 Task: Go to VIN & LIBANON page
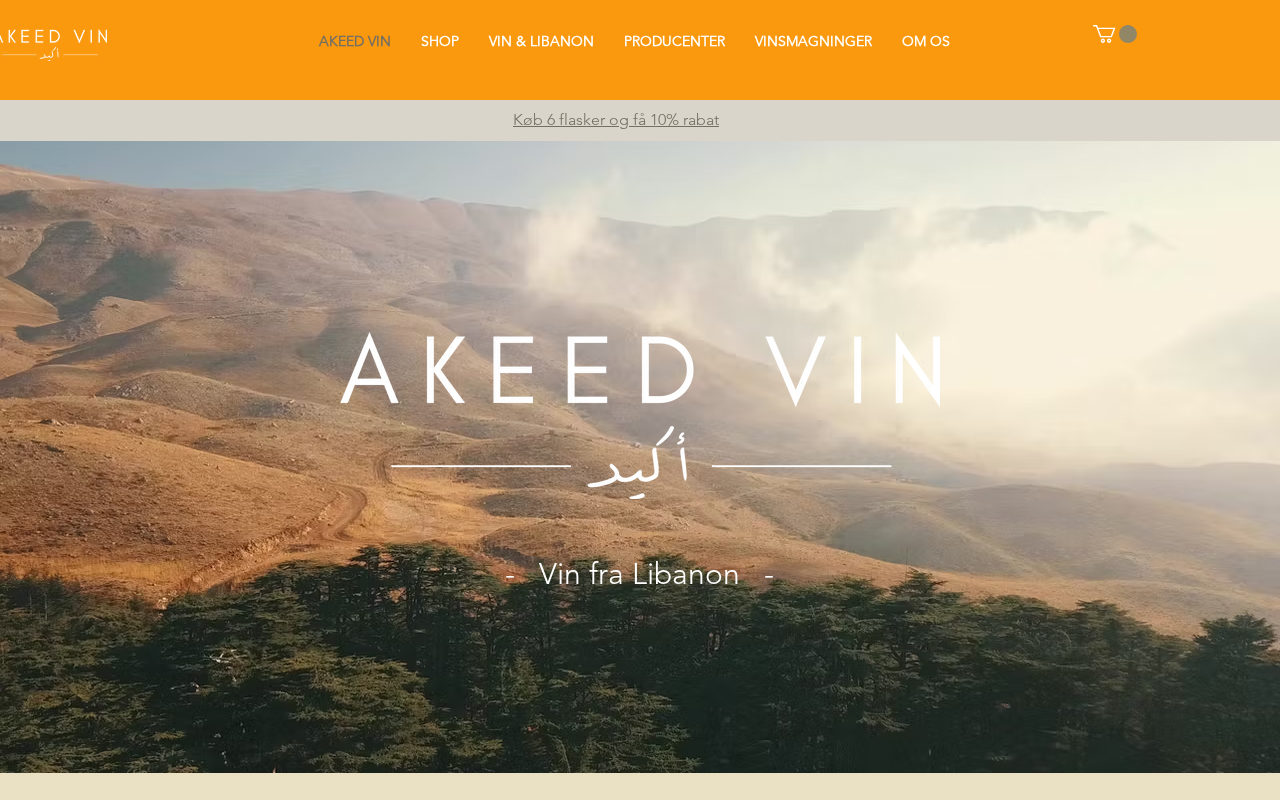(541, 41)
